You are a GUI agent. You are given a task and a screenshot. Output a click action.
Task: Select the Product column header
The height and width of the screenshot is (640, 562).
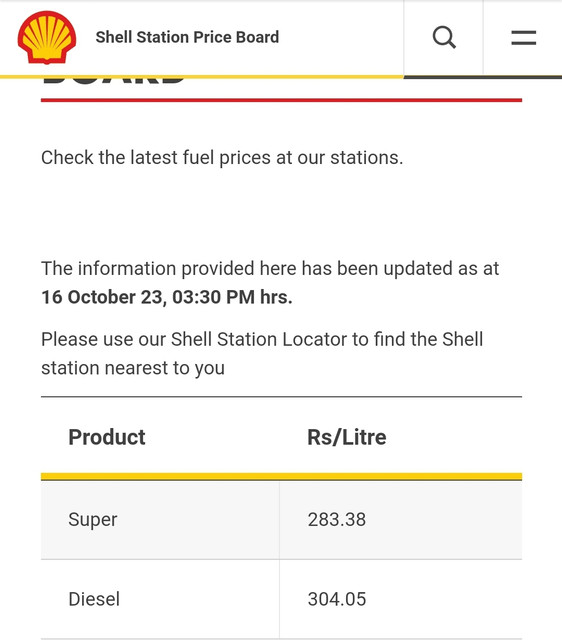click(x=107, y=437)
